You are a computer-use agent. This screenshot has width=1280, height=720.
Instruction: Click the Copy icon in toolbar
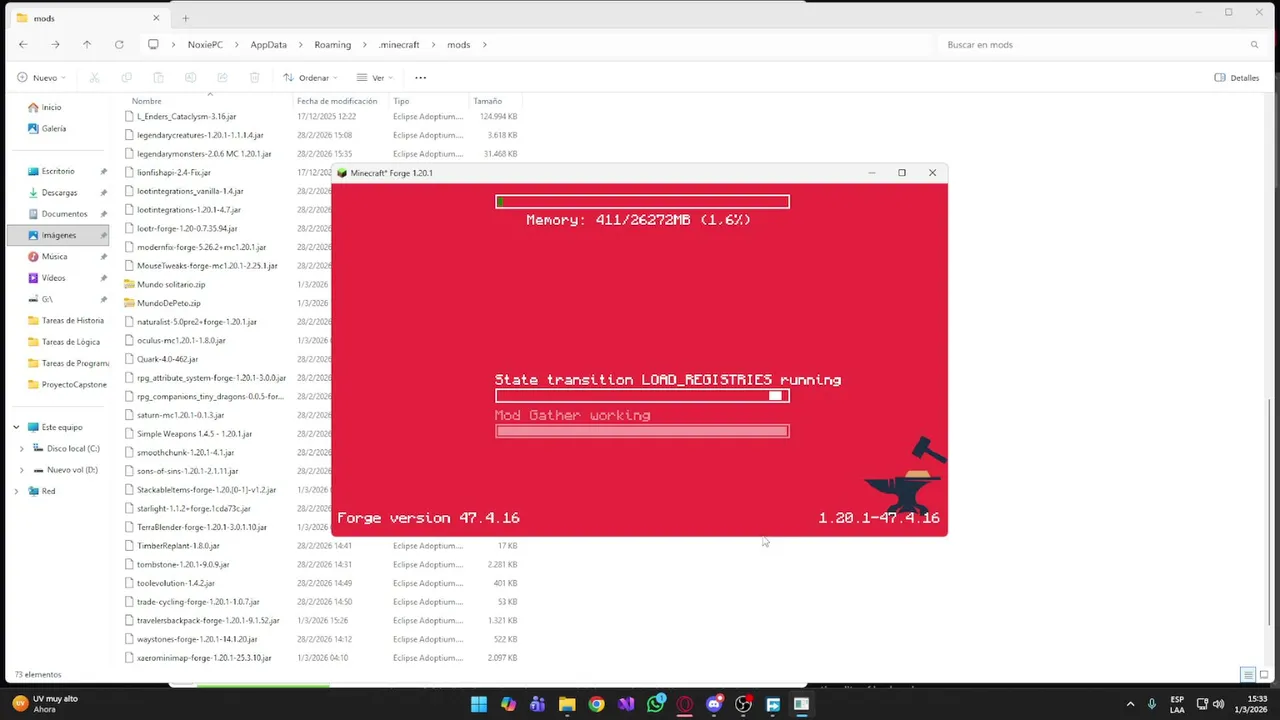pos(126,78)
